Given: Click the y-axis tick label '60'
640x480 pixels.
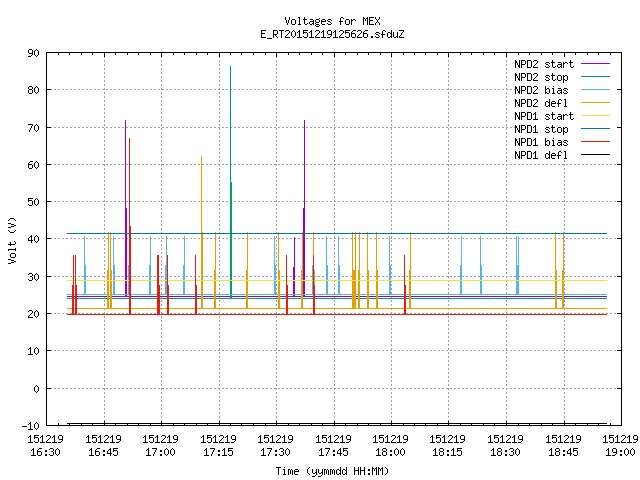Looking at the screenshot, I should [x=33, y=165].
